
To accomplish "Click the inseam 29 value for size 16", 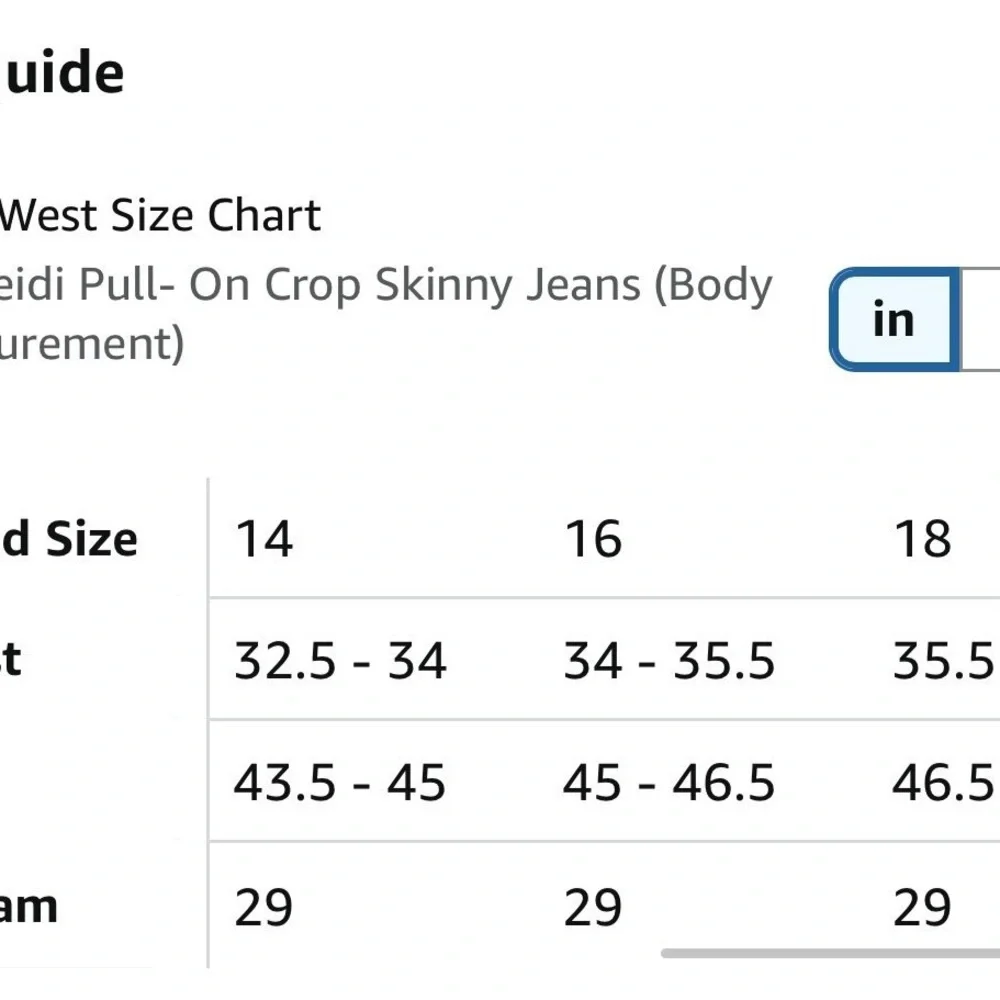I will point(593,908).
